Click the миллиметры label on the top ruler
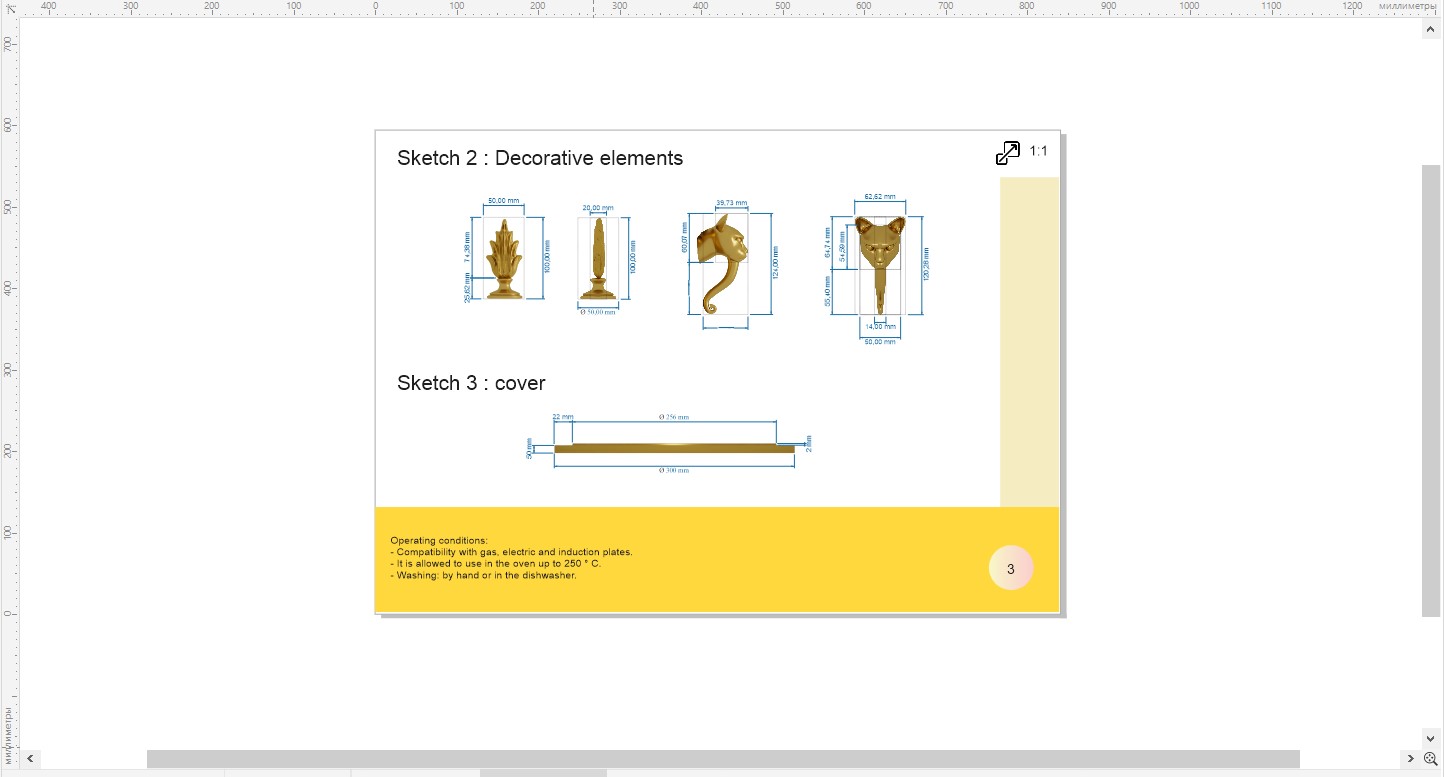The height and width of the screenshot is (777, 1444). point(1410,5)
